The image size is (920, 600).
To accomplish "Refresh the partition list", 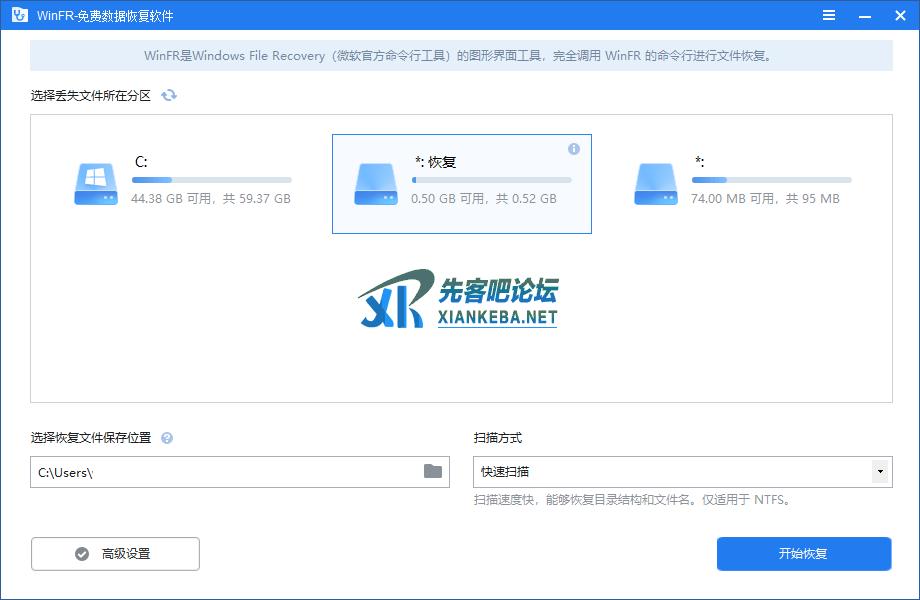I will (169, 95).
